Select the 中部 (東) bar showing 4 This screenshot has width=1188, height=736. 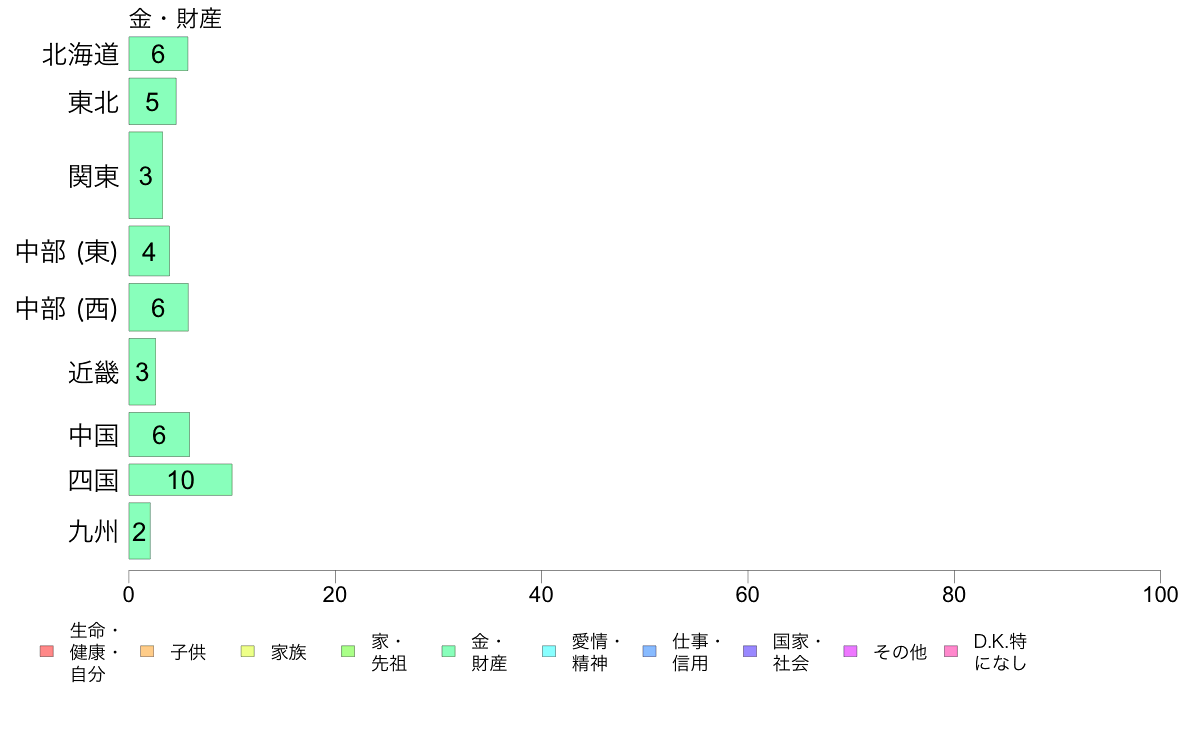pyautogui.click(x=149, y=251)
